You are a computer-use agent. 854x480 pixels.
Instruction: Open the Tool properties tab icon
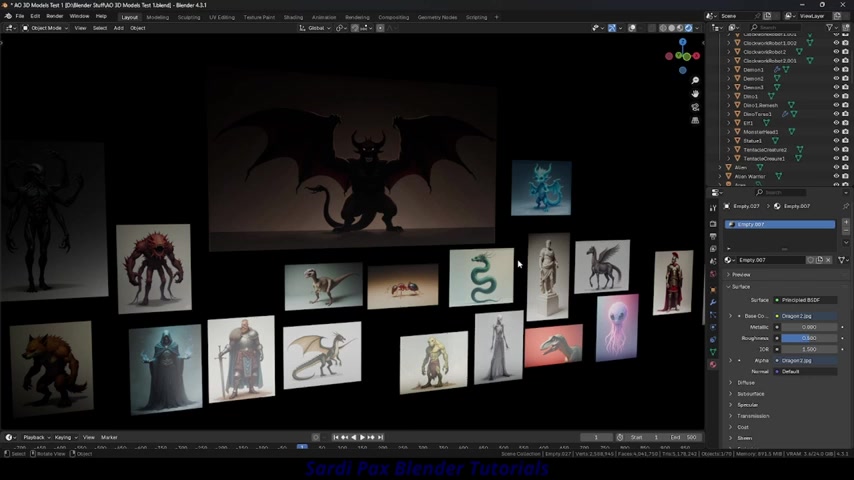coord(713,208)
